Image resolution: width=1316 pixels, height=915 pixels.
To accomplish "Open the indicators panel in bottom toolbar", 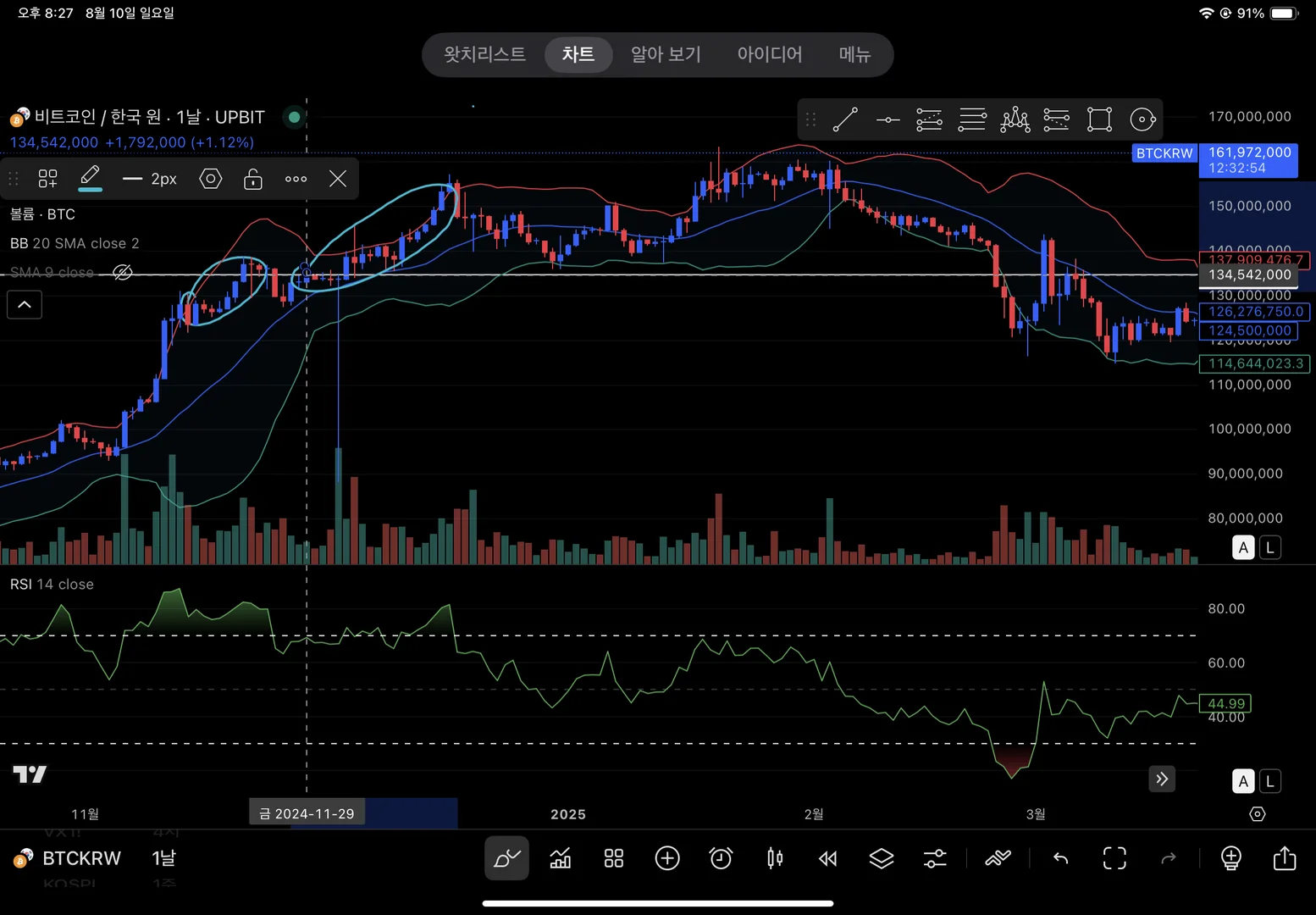I will pos(560,858).
